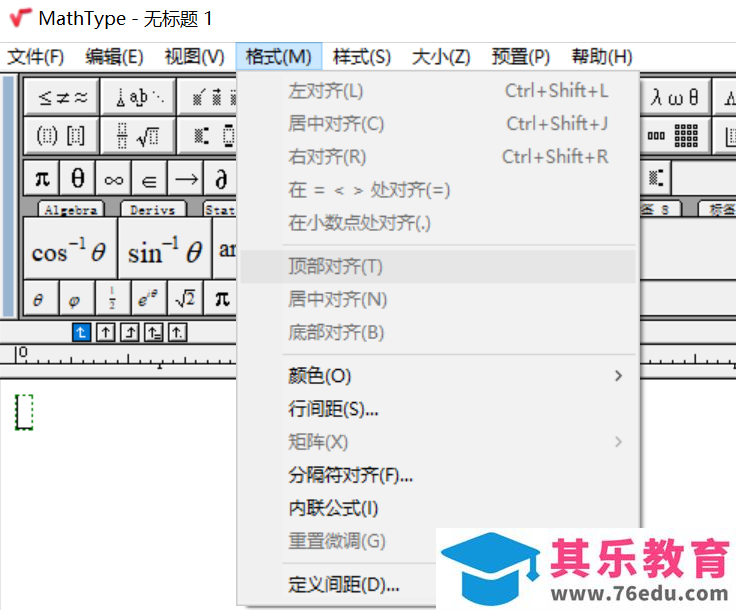
Task: Open the 编辑(E) menu
Action: pos(114,57)
